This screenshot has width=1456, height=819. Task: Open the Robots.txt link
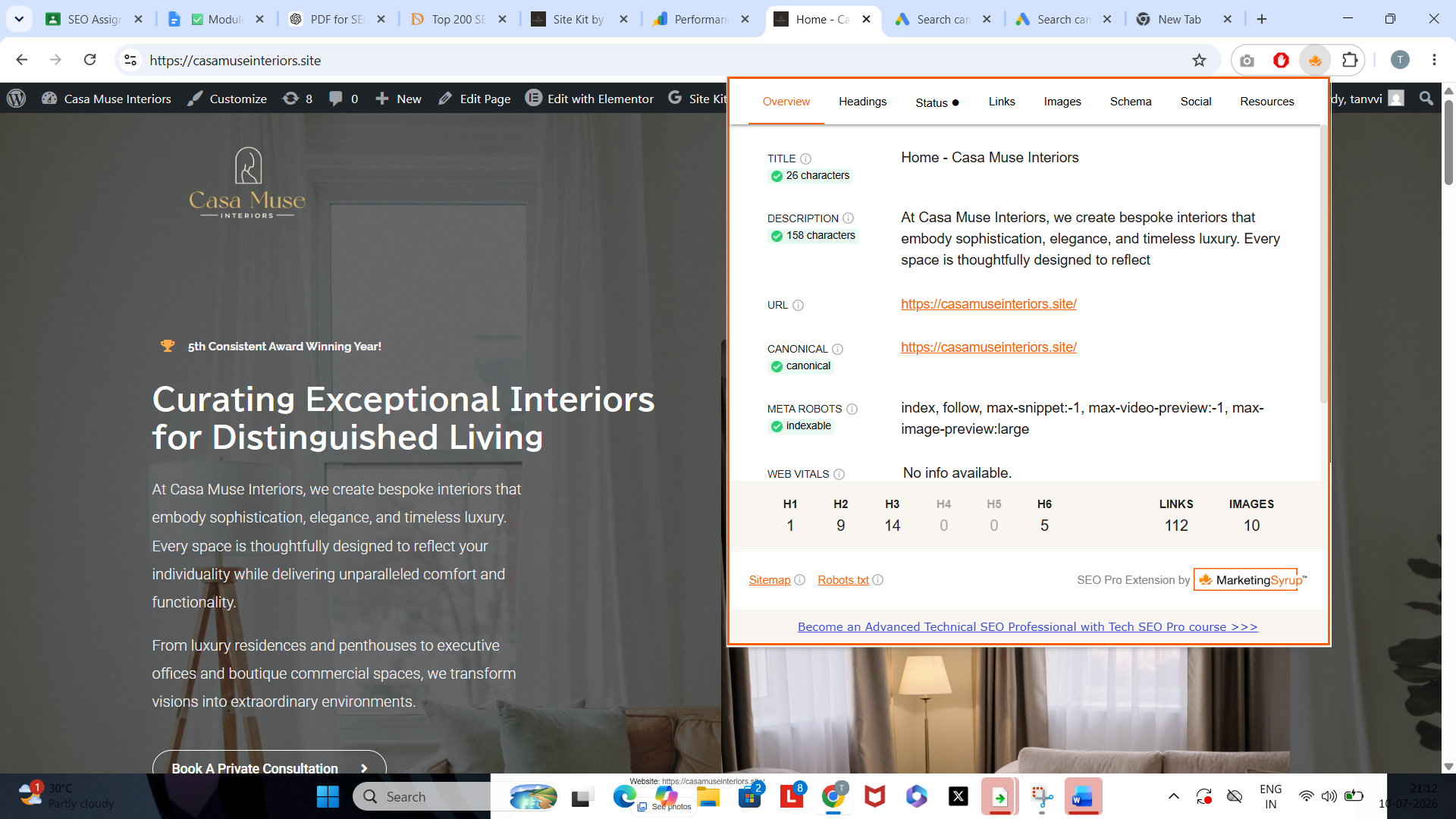point(843,580)
